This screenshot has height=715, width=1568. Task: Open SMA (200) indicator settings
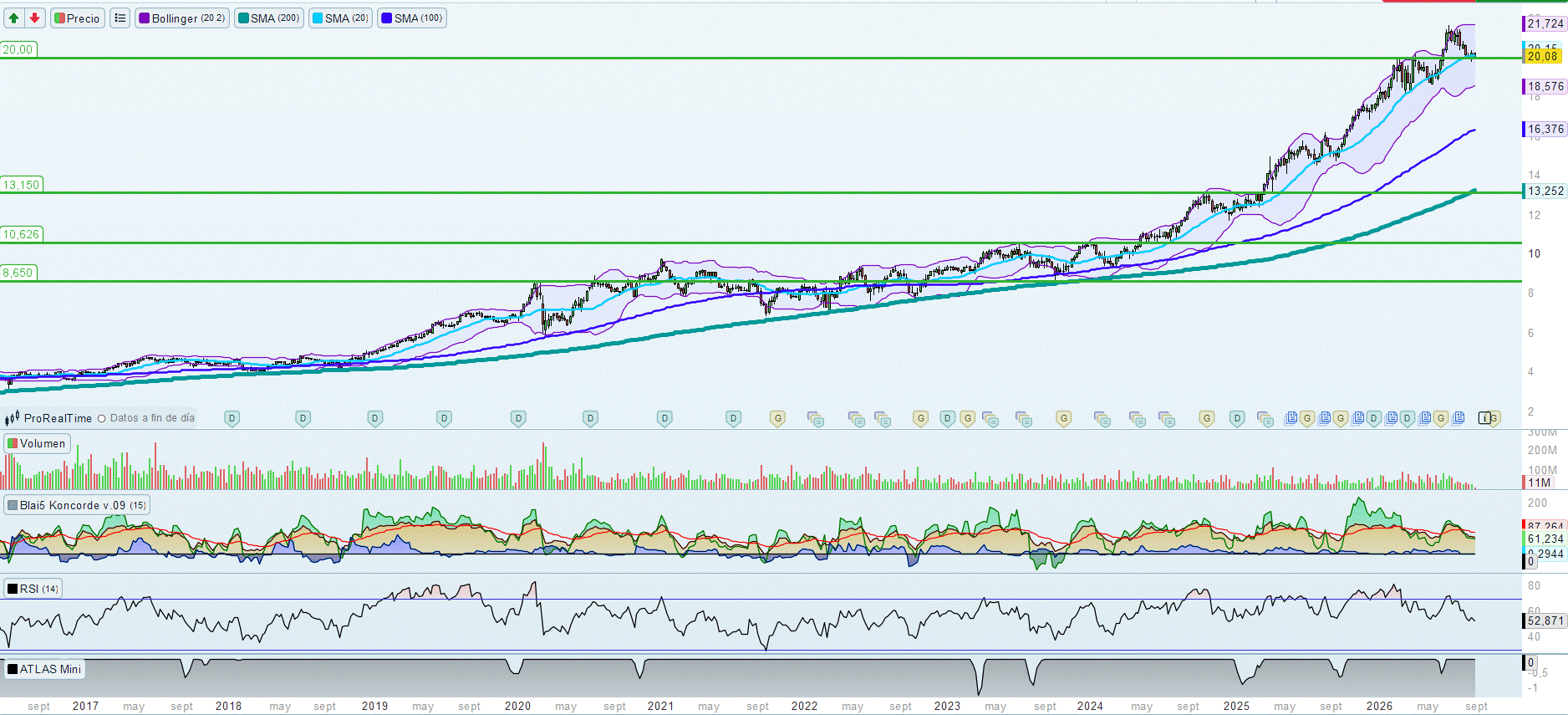[268, 18]
